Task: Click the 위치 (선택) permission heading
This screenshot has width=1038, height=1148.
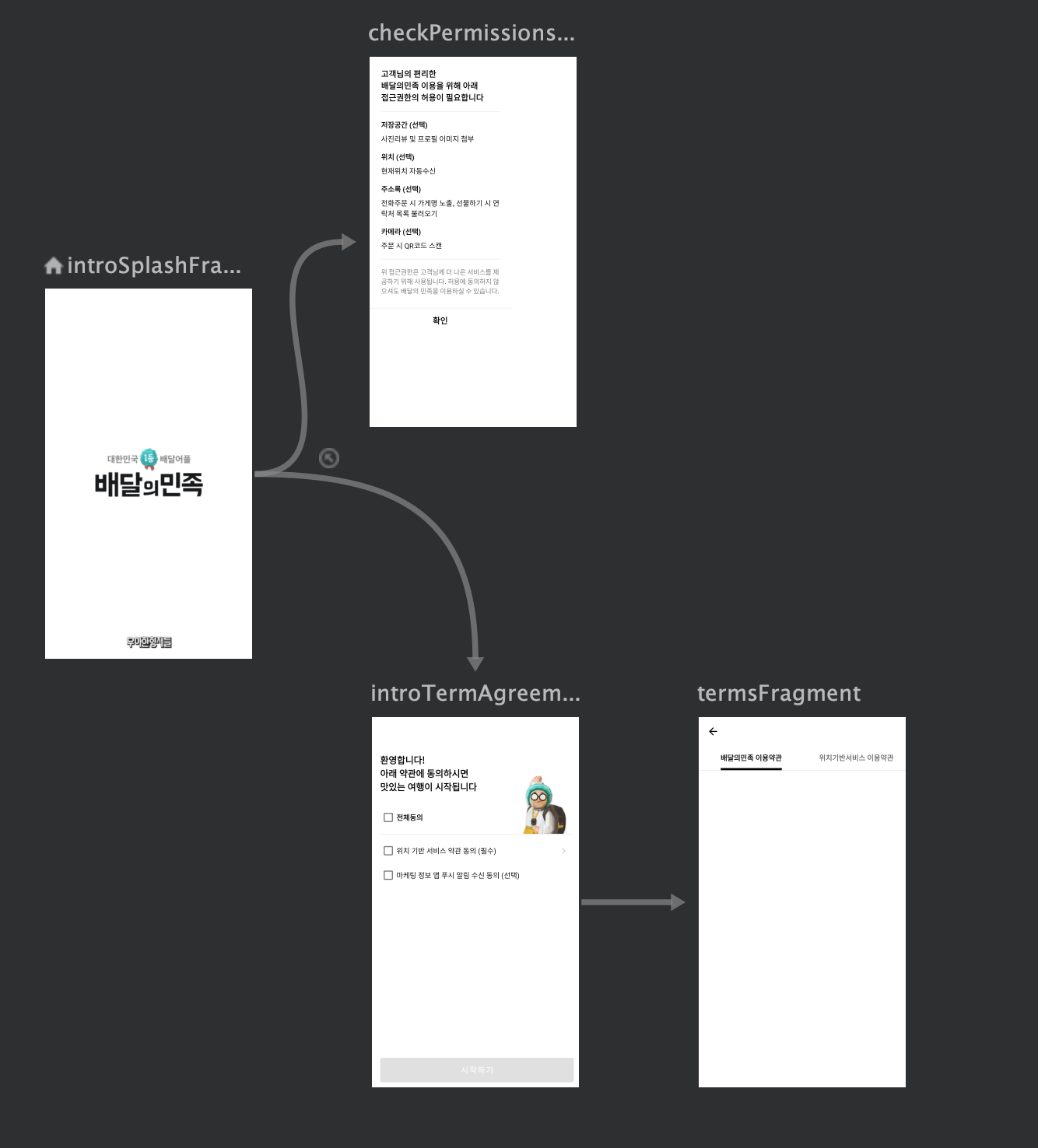Action: click(398, 157)
